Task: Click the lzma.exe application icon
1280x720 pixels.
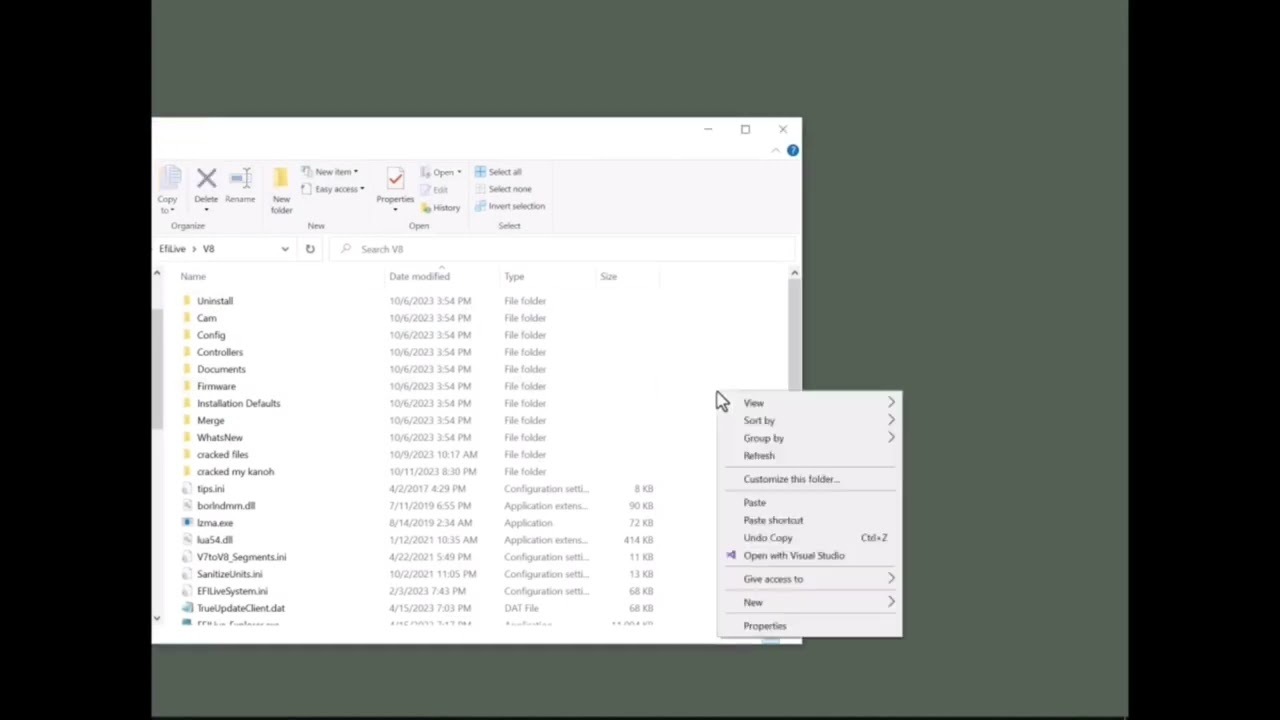Action: point(186,523)
